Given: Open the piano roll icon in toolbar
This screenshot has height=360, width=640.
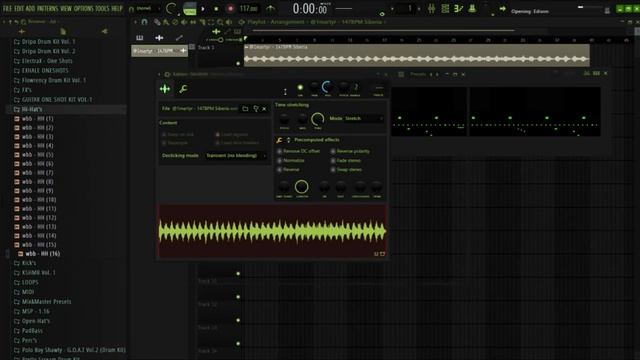Looking at the screenshot, I should point(458,9).
